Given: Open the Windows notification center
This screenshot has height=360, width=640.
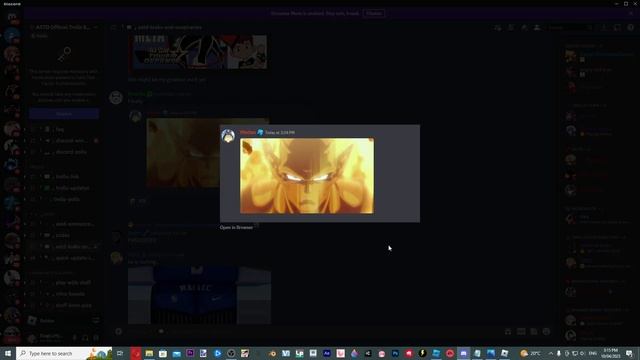Looking at the screenshot, I should click(629, 353).
